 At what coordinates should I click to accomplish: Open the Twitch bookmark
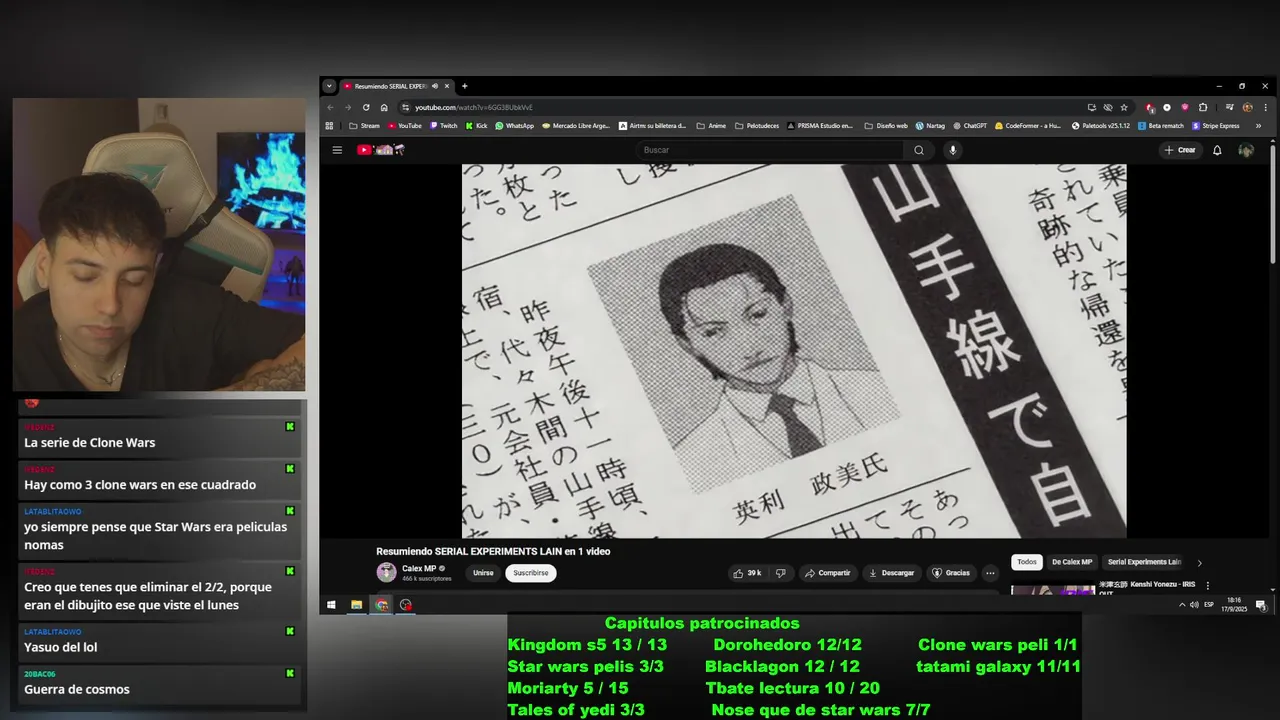pyautogui.click(x=443, y=126)
